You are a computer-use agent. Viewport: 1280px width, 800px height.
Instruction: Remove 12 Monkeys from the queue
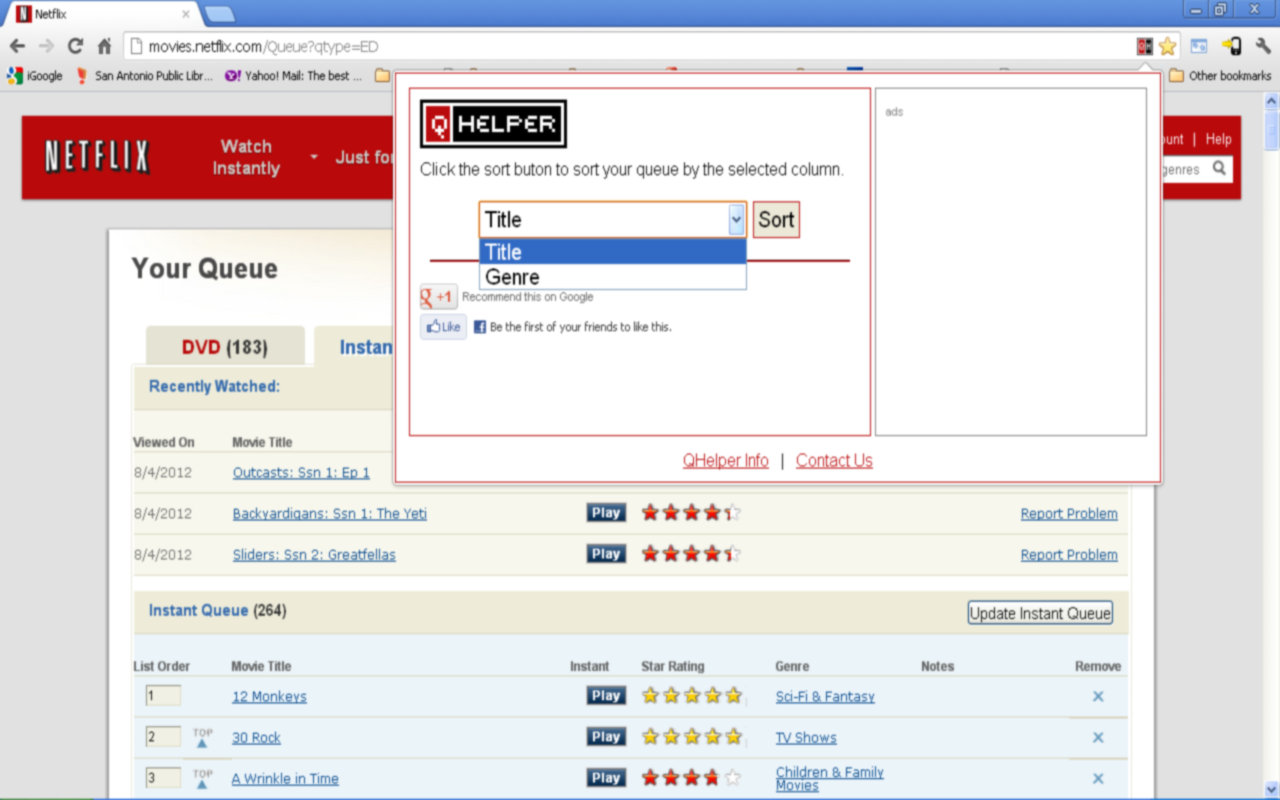coord(1098,696)
